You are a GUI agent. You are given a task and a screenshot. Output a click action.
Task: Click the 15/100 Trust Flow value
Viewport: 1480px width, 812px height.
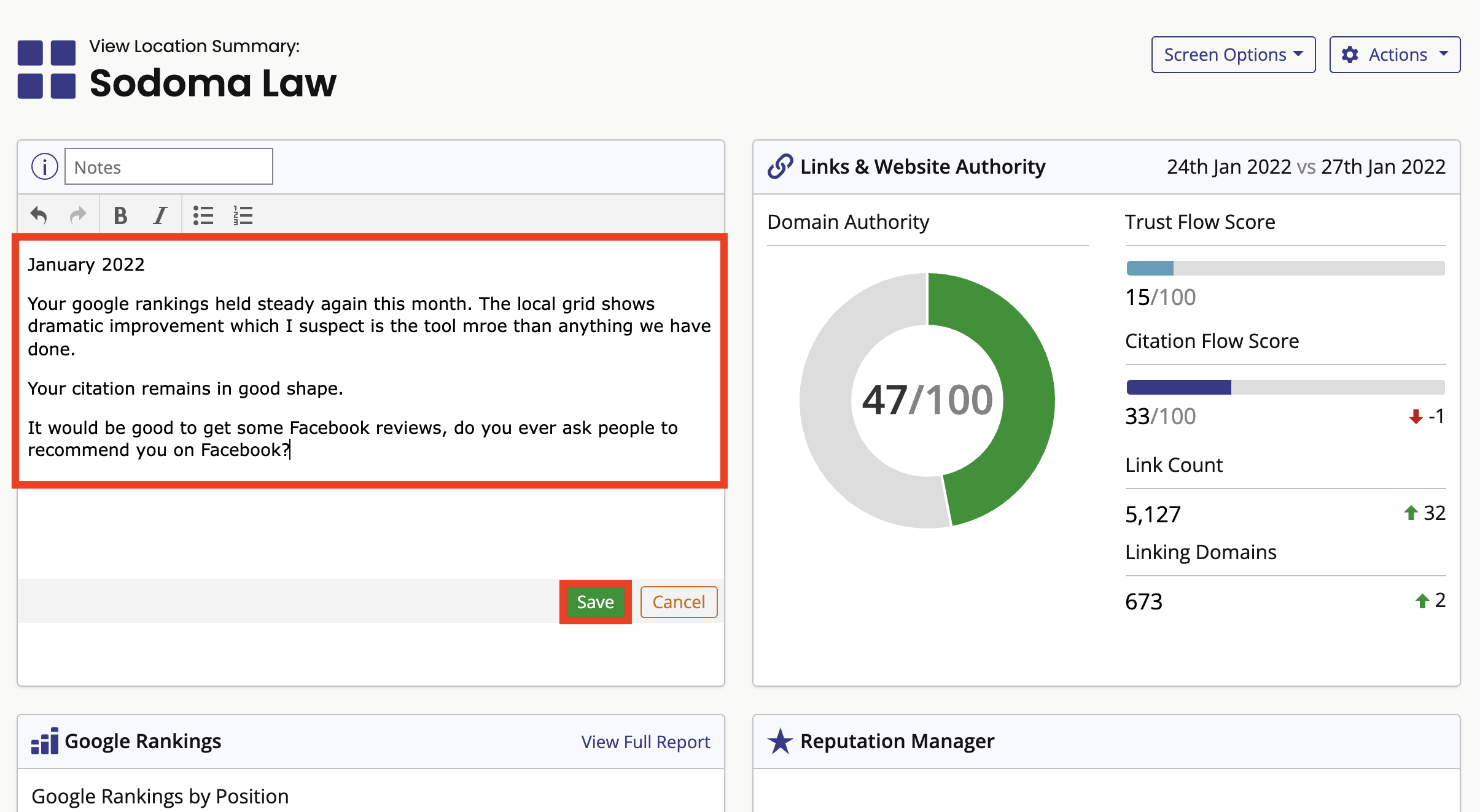[x=1160, y=298]
